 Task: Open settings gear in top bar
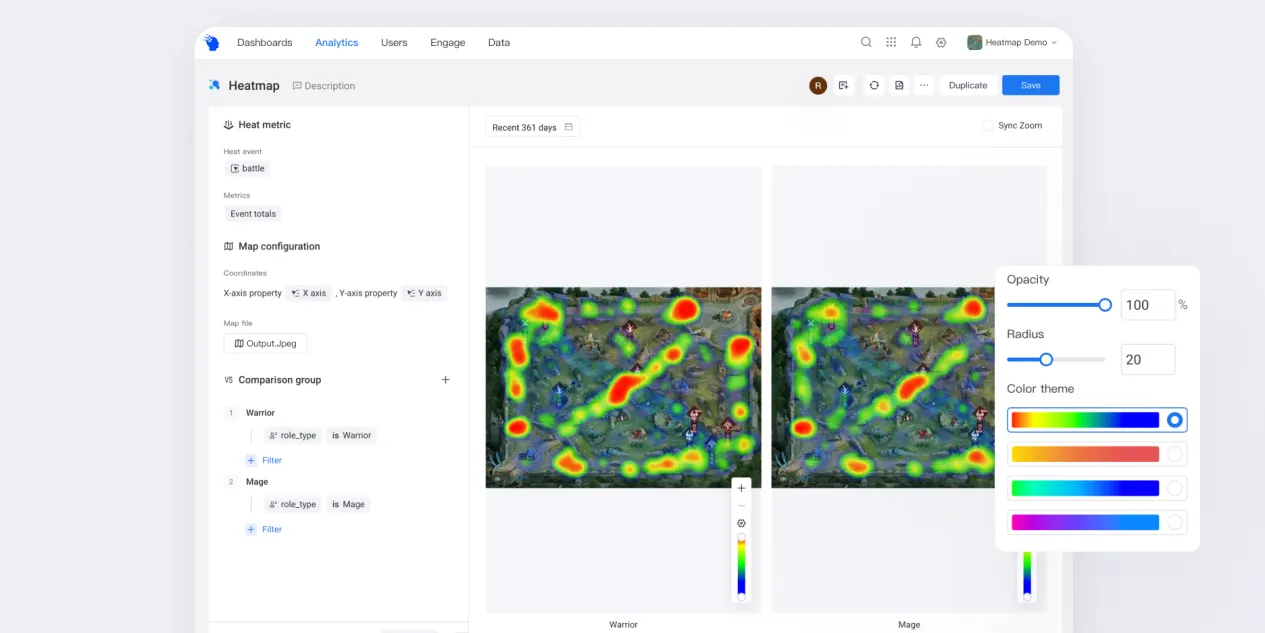coord(941,43)
